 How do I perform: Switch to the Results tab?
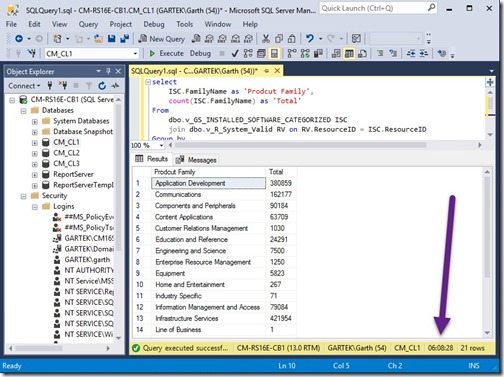[152, 159]
